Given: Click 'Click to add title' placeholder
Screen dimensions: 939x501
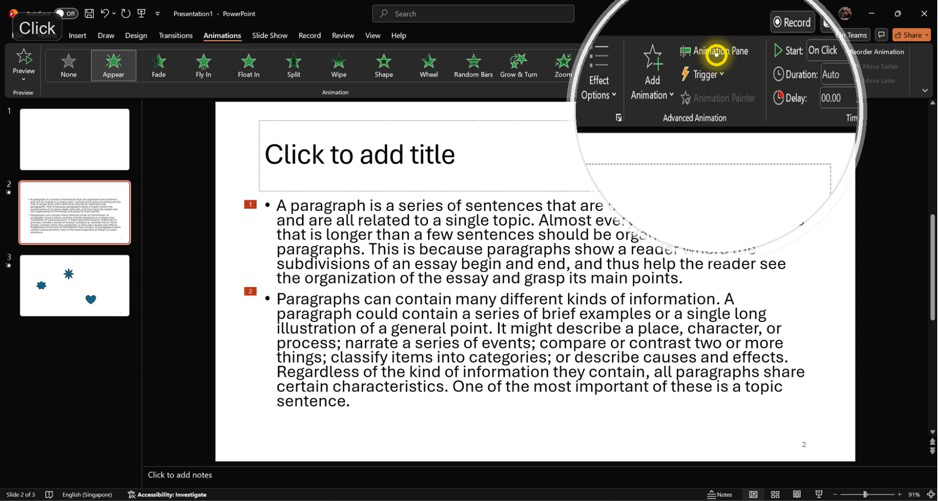Looking at the screenshot, I should (x=360, y=154).
